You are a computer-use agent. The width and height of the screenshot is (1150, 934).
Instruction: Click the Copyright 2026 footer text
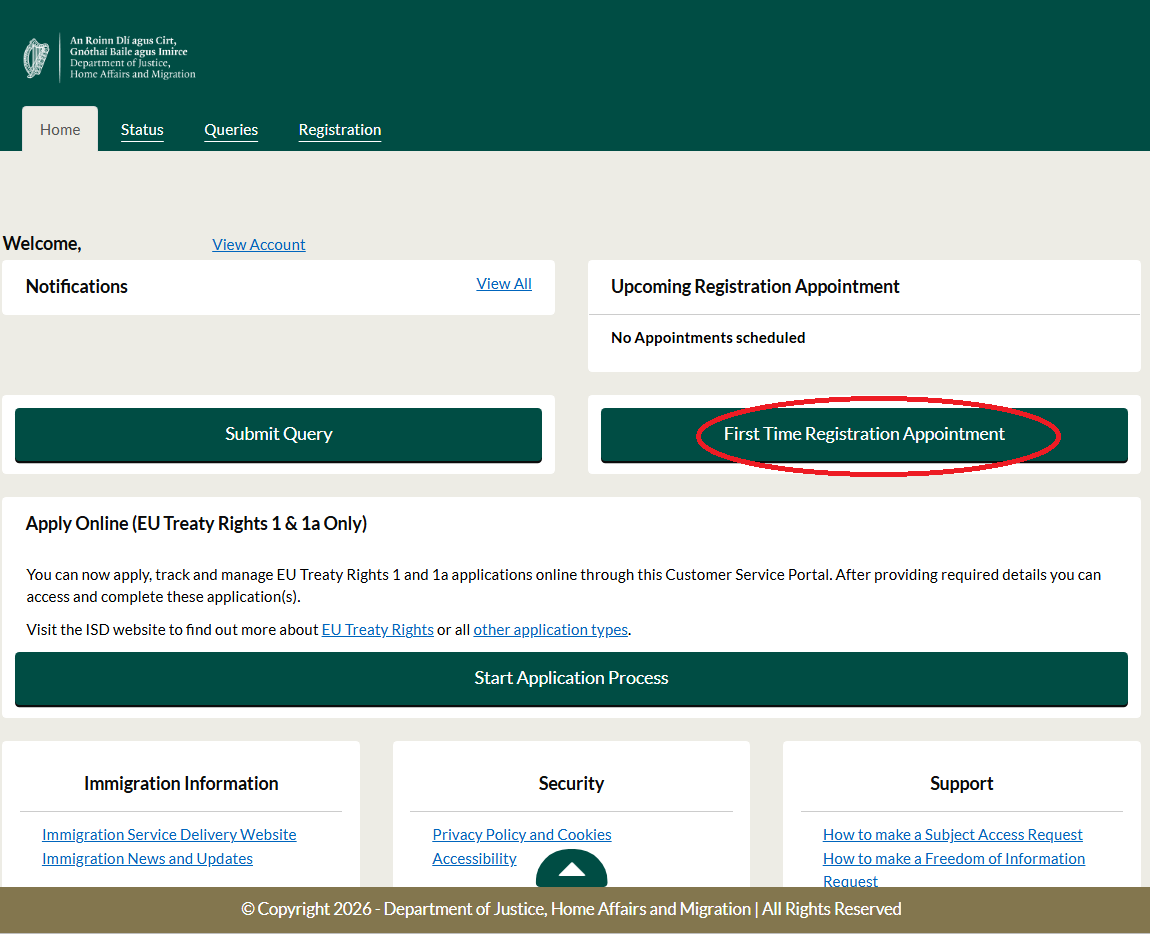point(571,909)
